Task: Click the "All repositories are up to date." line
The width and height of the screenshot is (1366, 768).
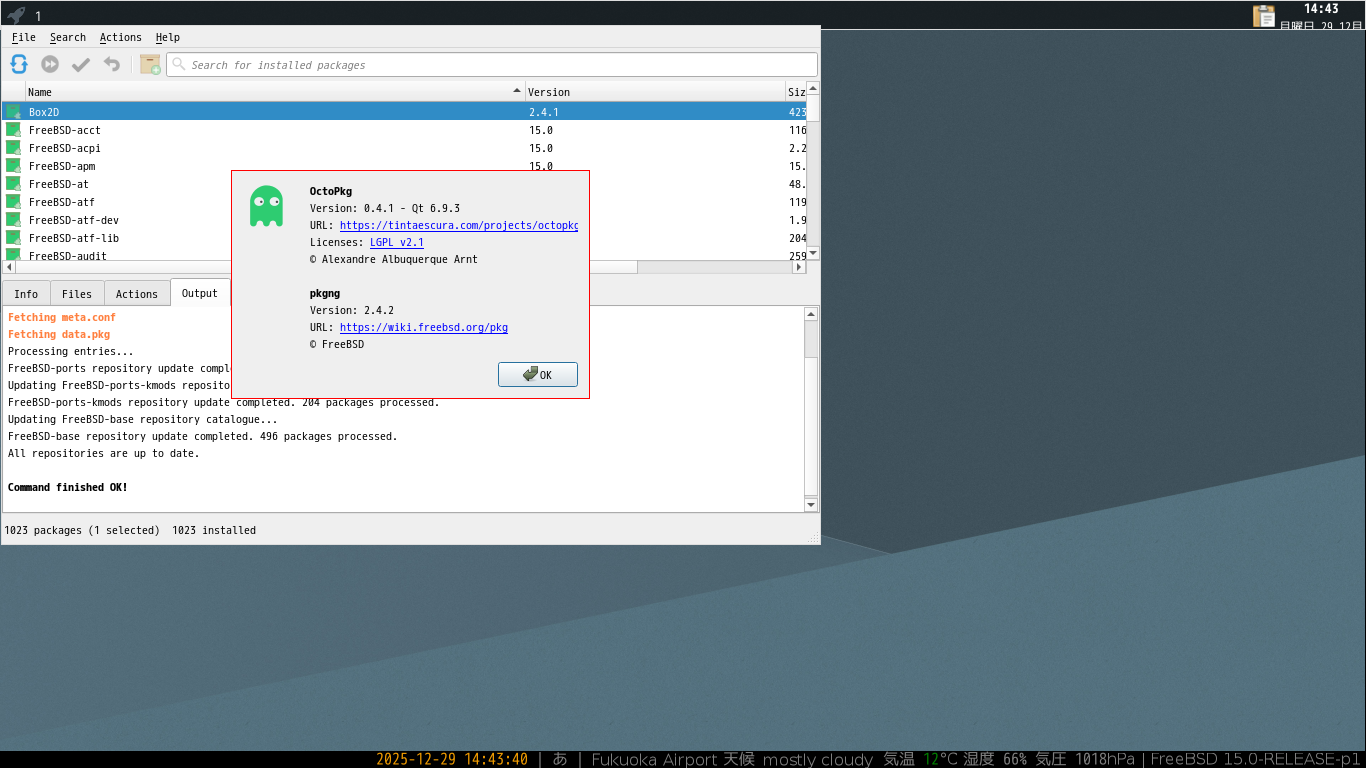Action: (x=104, y=453)
